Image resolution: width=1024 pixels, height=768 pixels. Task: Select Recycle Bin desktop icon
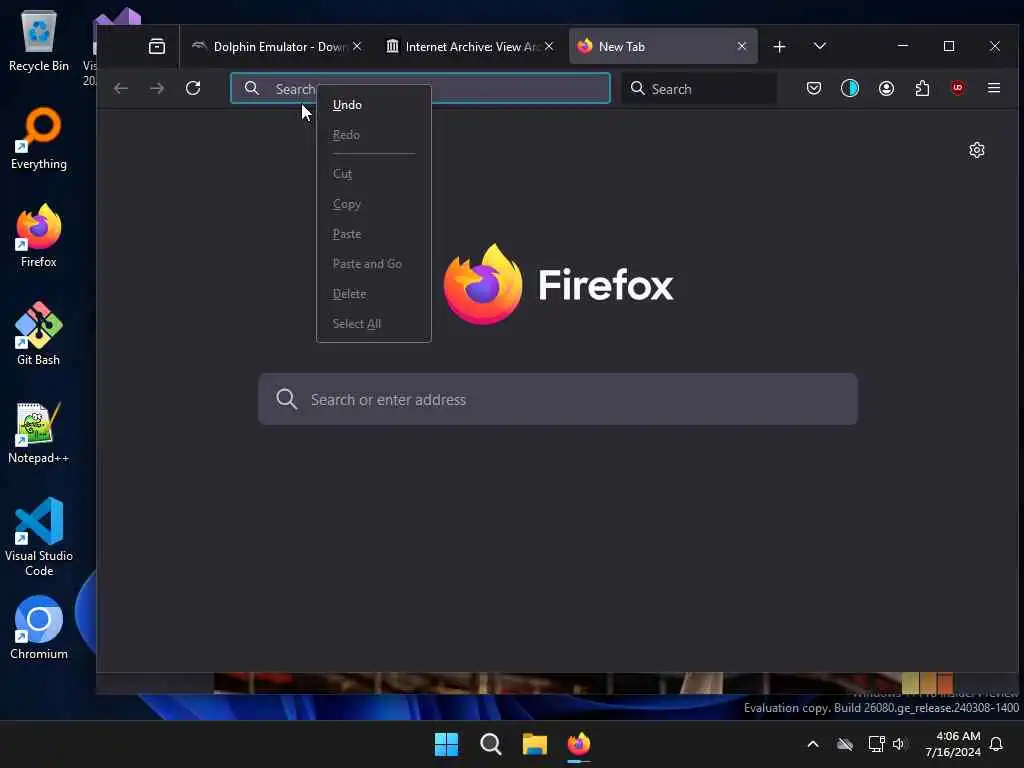click(x=39, y=41)
